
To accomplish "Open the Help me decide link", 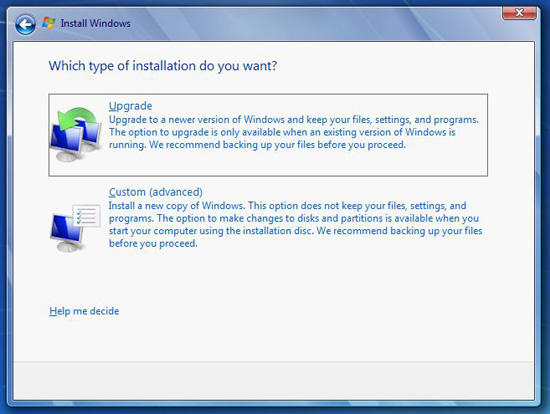I will click(x=84, y=311).
